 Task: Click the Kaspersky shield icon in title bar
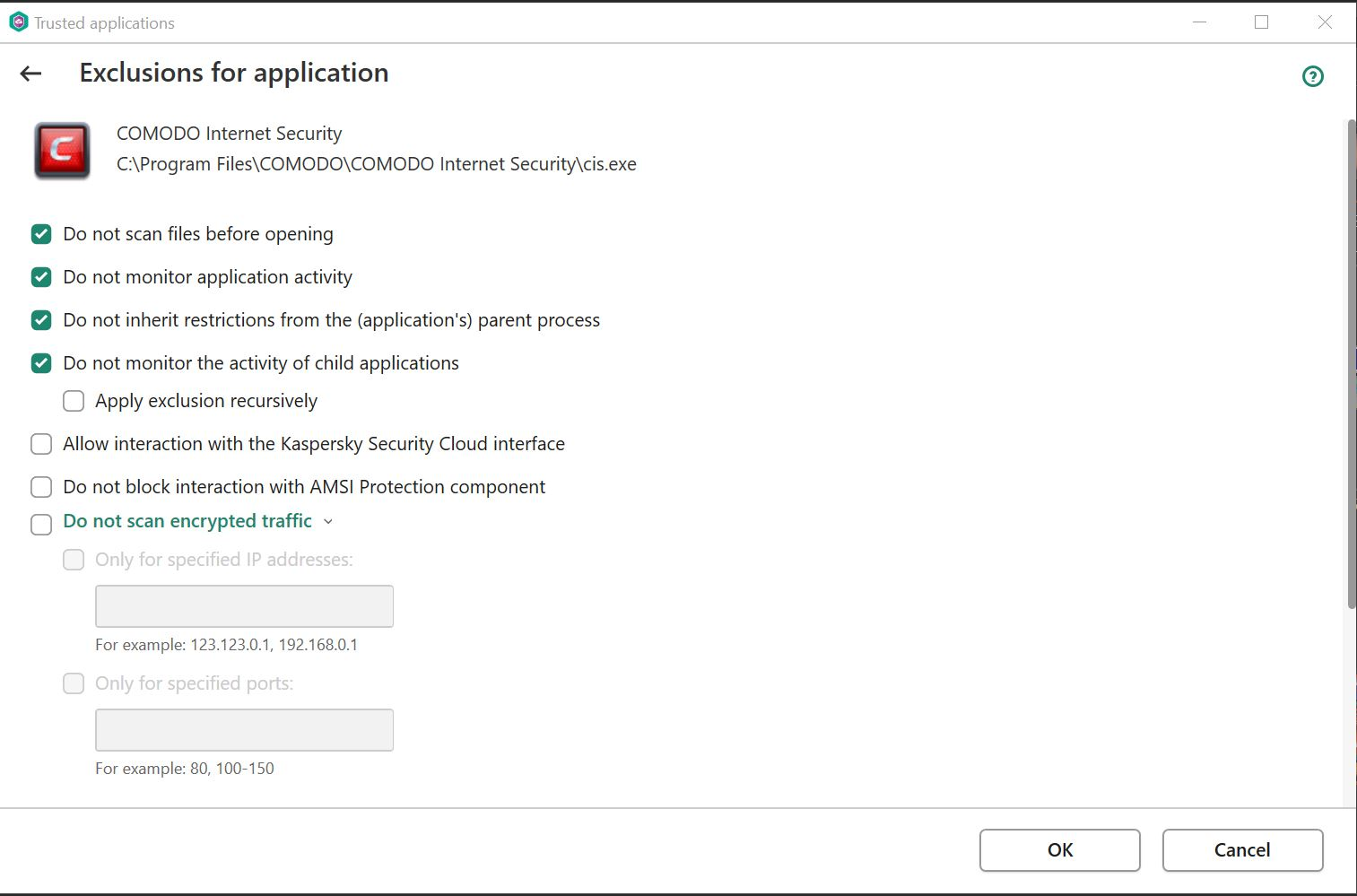pos(18,22)
